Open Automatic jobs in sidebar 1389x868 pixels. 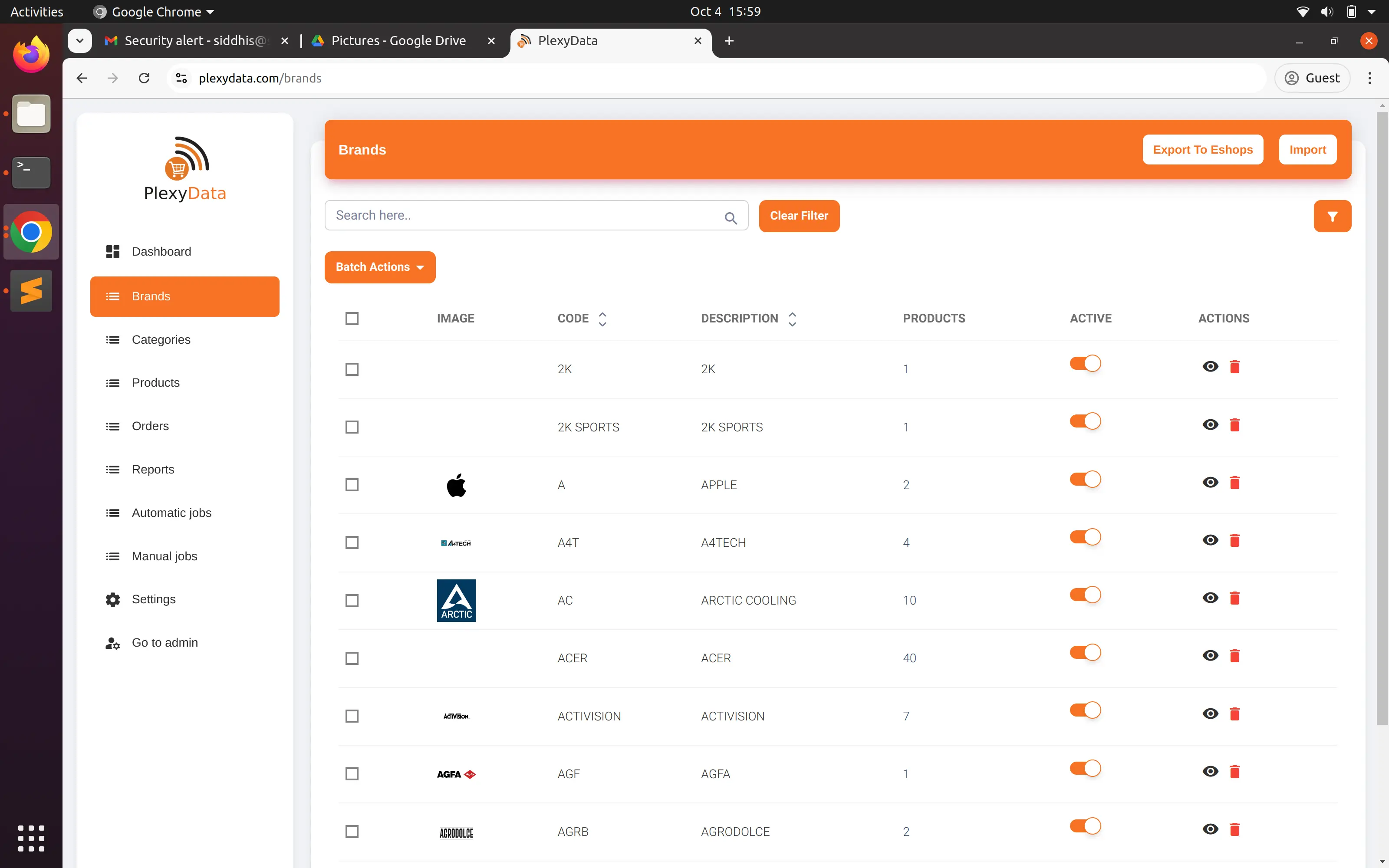click(x=185, y=513)
